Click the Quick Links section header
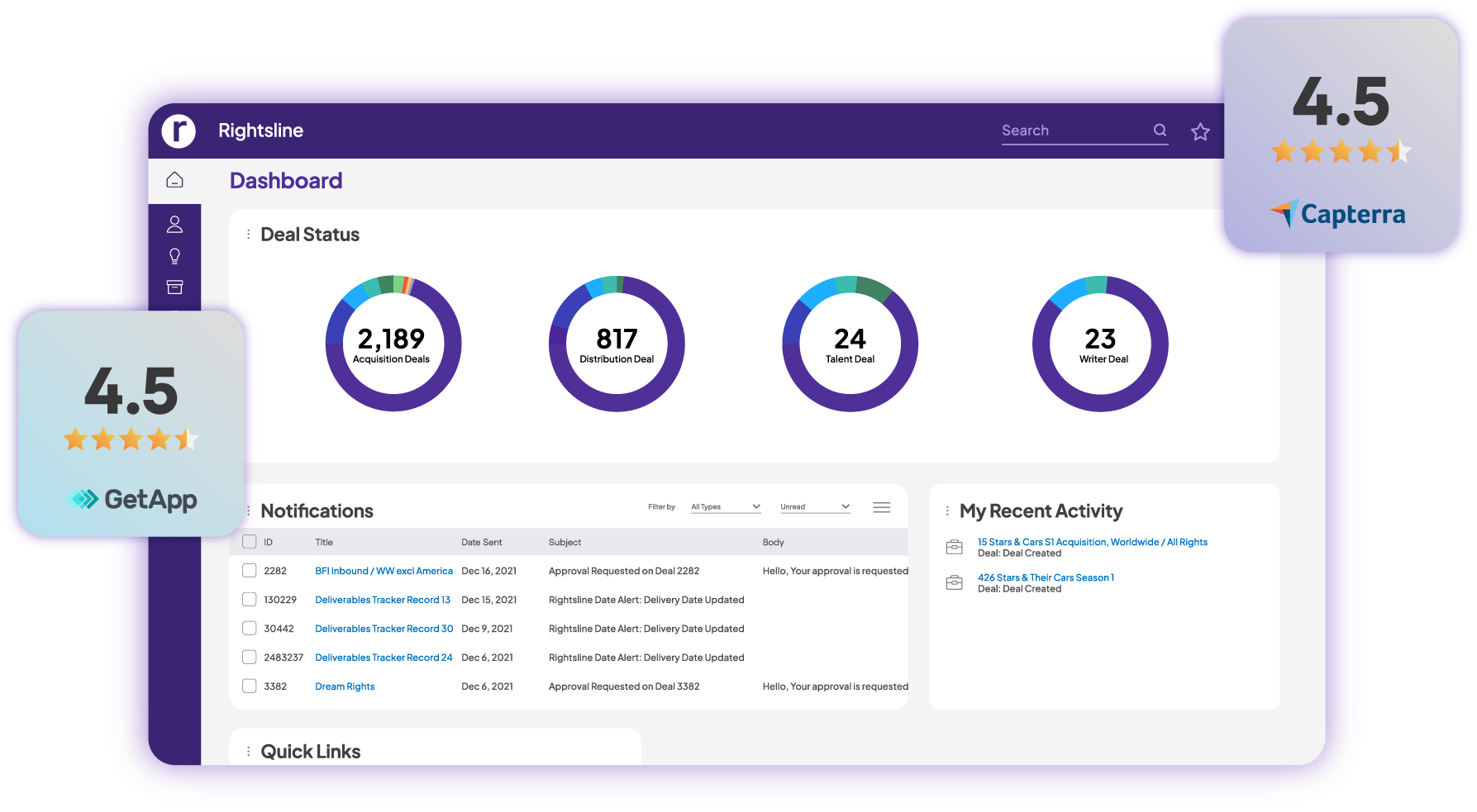The height and width of the screenshot is (812, 1477). (311, 751)
